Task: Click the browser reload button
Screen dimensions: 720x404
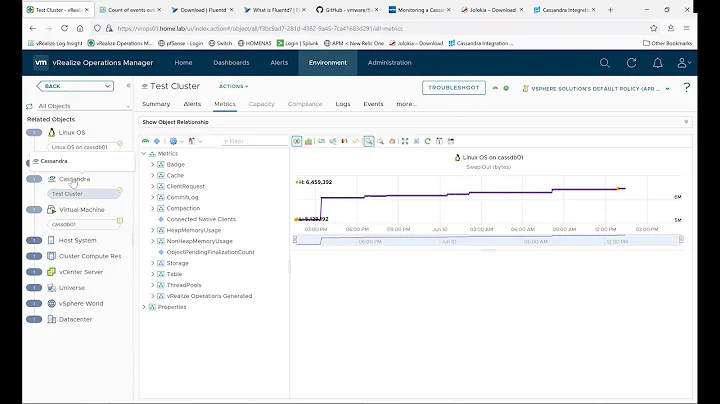Action: [x=64, y=28]
